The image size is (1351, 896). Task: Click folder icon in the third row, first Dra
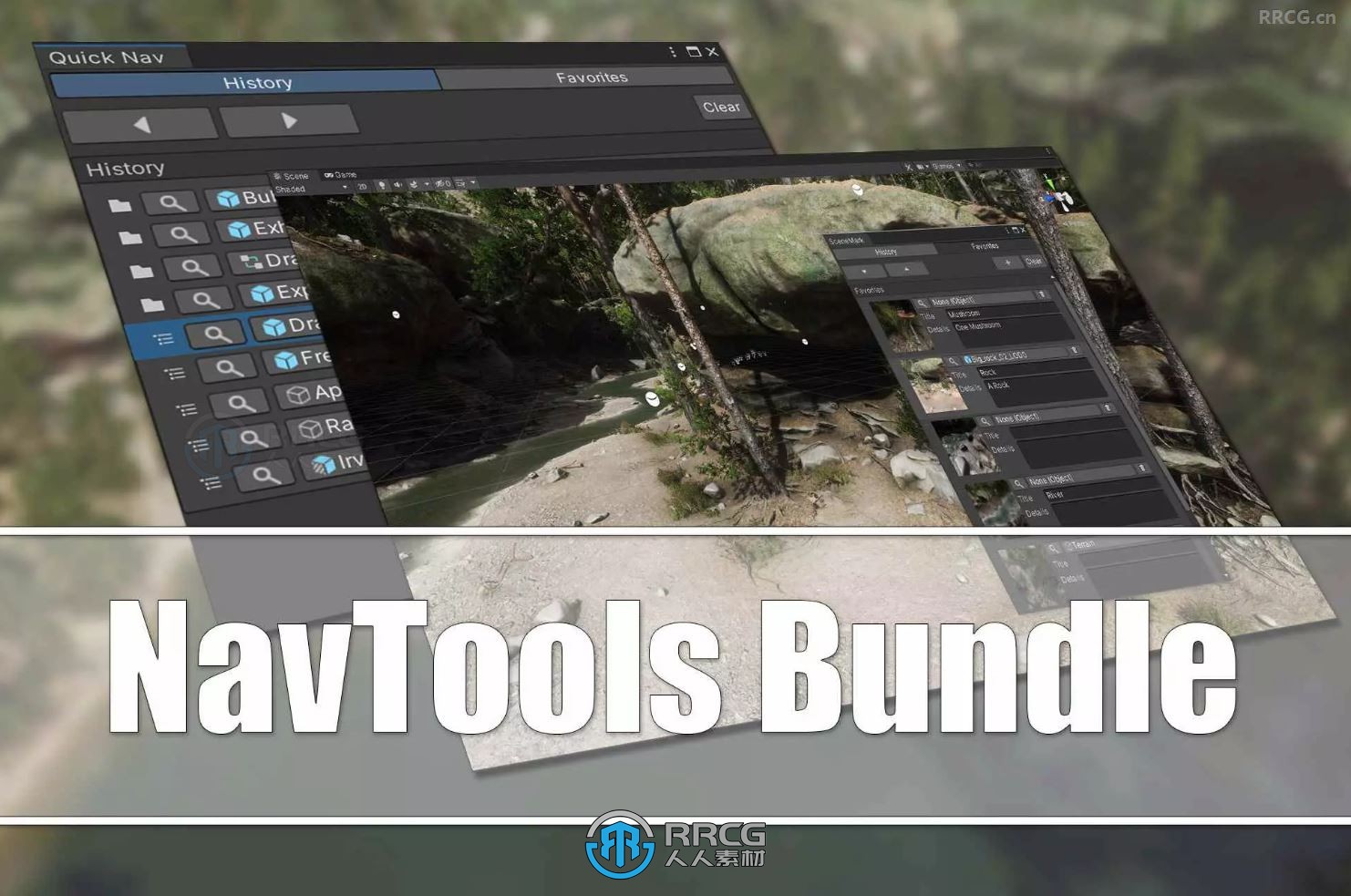pyautogui.click(x=141, y=271)
